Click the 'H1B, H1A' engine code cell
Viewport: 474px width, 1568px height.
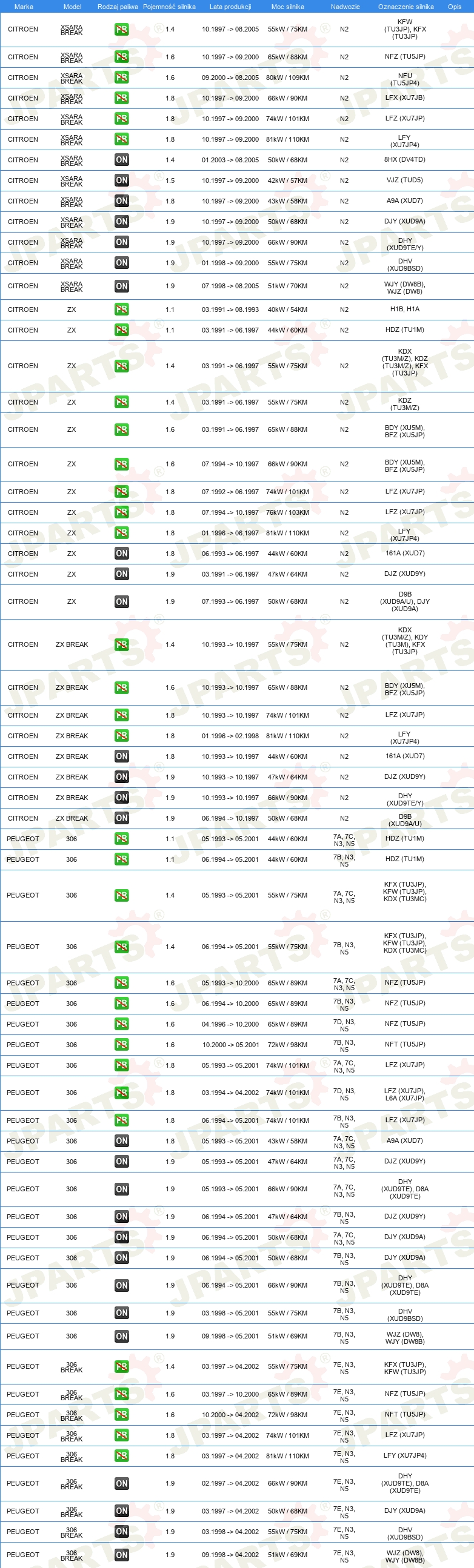(405, 309)
